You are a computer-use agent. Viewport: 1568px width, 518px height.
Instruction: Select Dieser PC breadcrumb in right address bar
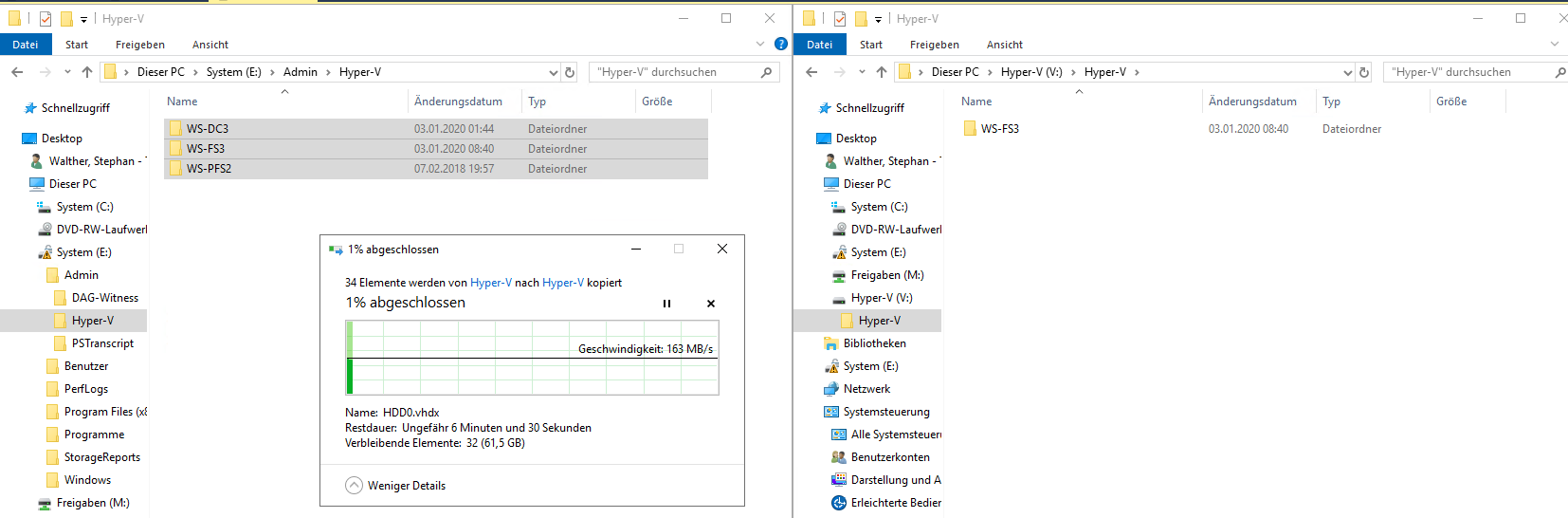956,72
